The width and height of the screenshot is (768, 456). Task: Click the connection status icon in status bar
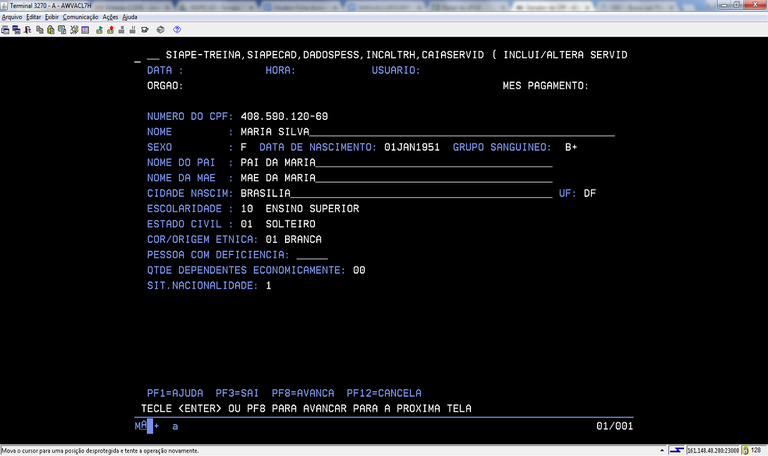coord(676,450)
